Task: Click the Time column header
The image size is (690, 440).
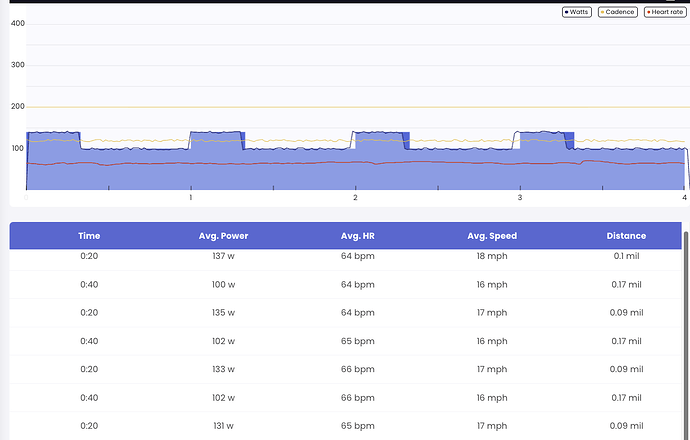Action: pos(89,236)
